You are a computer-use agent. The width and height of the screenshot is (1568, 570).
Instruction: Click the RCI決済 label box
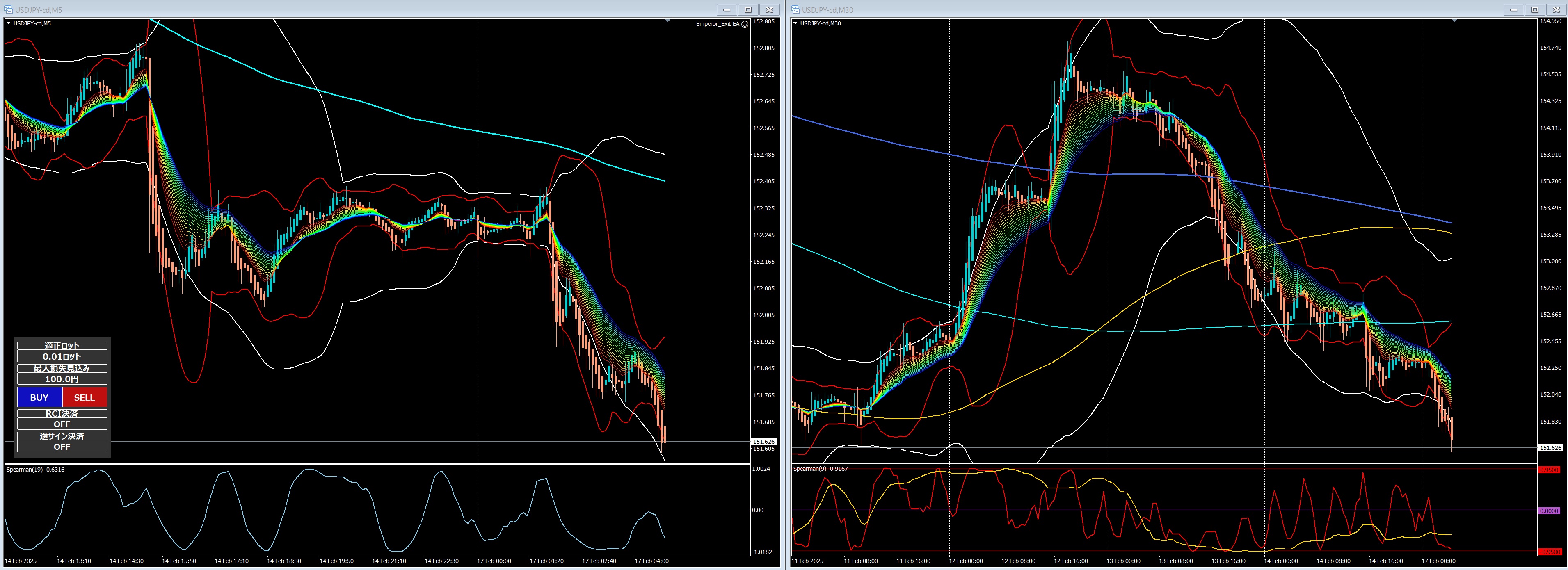[62, 413]
